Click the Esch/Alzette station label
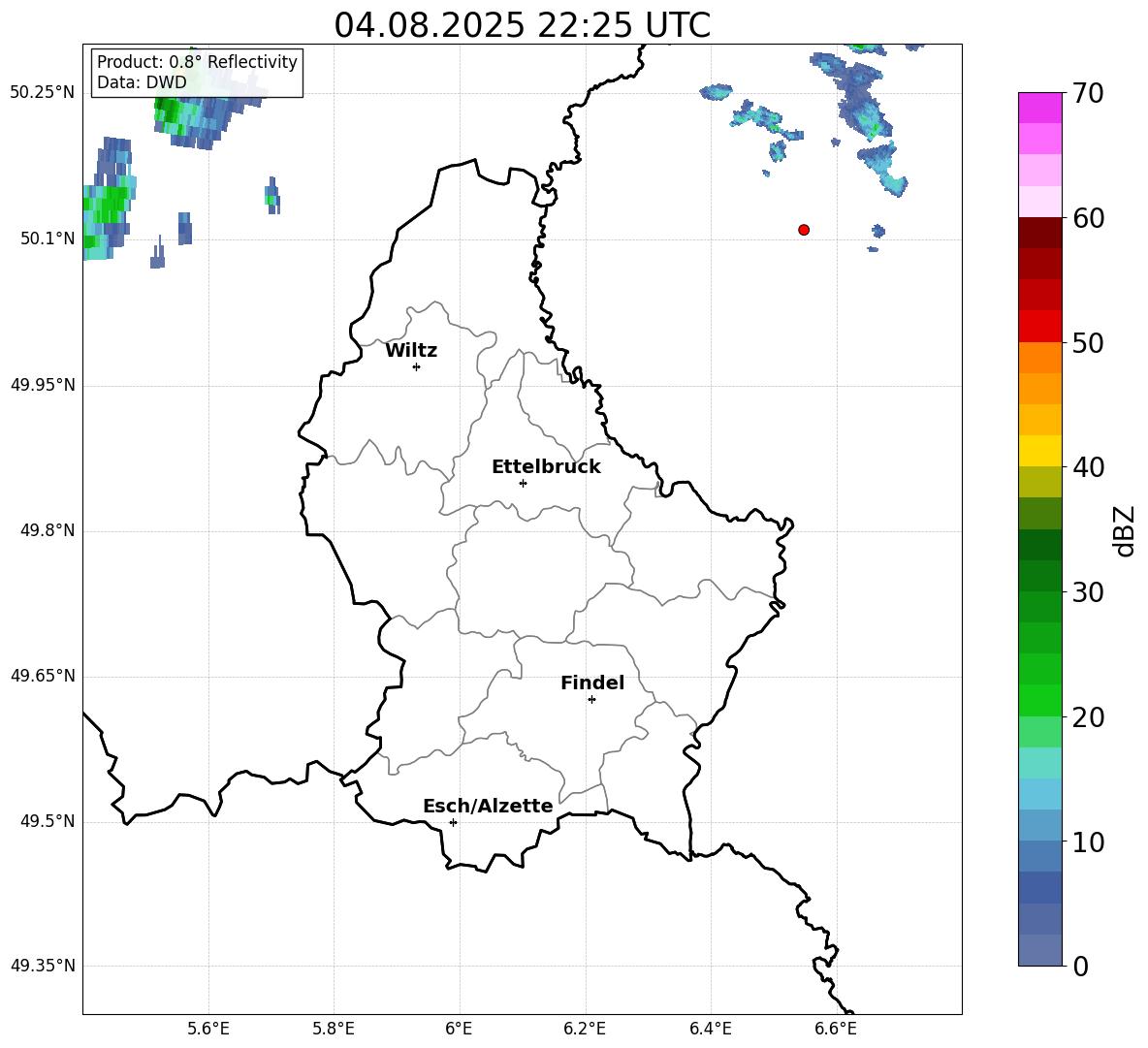The width and height of the screenshot is (1148, 1048). tap(489, 806)
